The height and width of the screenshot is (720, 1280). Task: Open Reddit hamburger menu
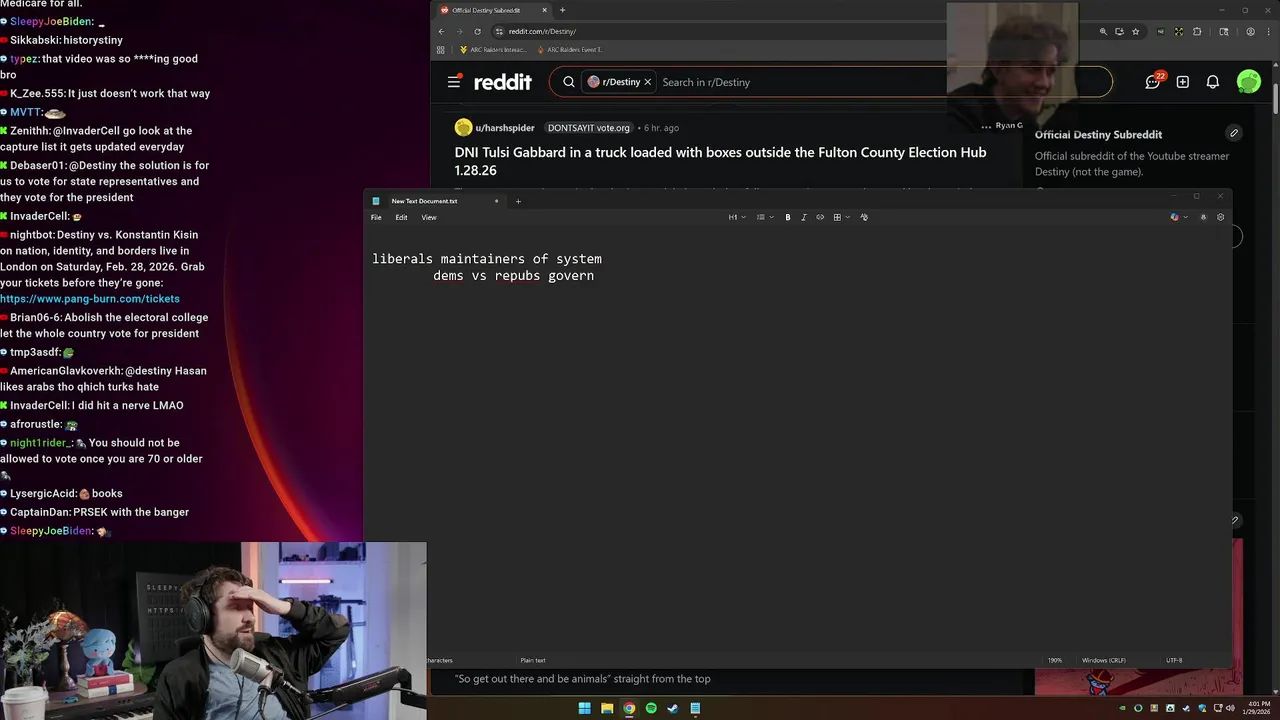coord(454,82)
